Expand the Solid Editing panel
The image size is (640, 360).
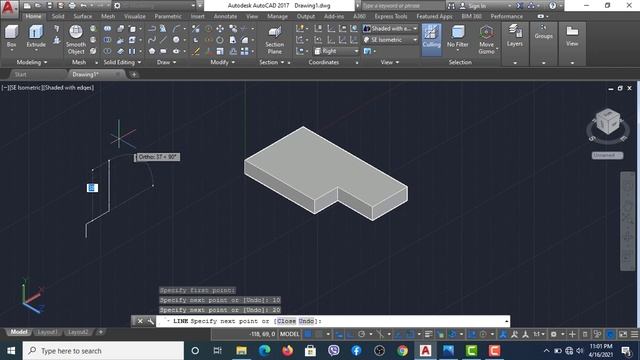click(122, 62)
